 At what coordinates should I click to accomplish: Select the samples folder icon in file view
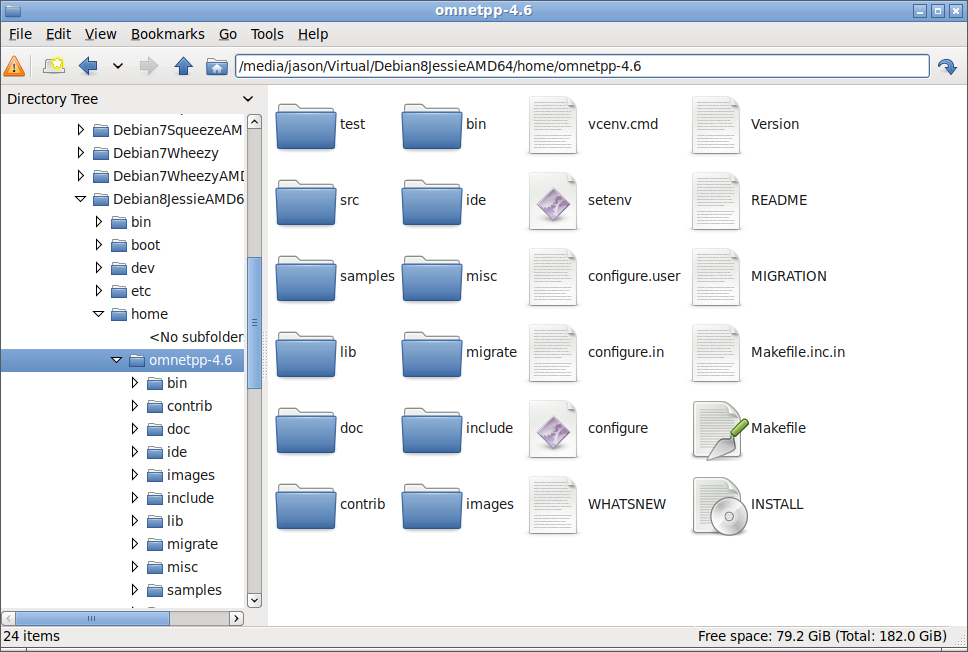point(306,278)
